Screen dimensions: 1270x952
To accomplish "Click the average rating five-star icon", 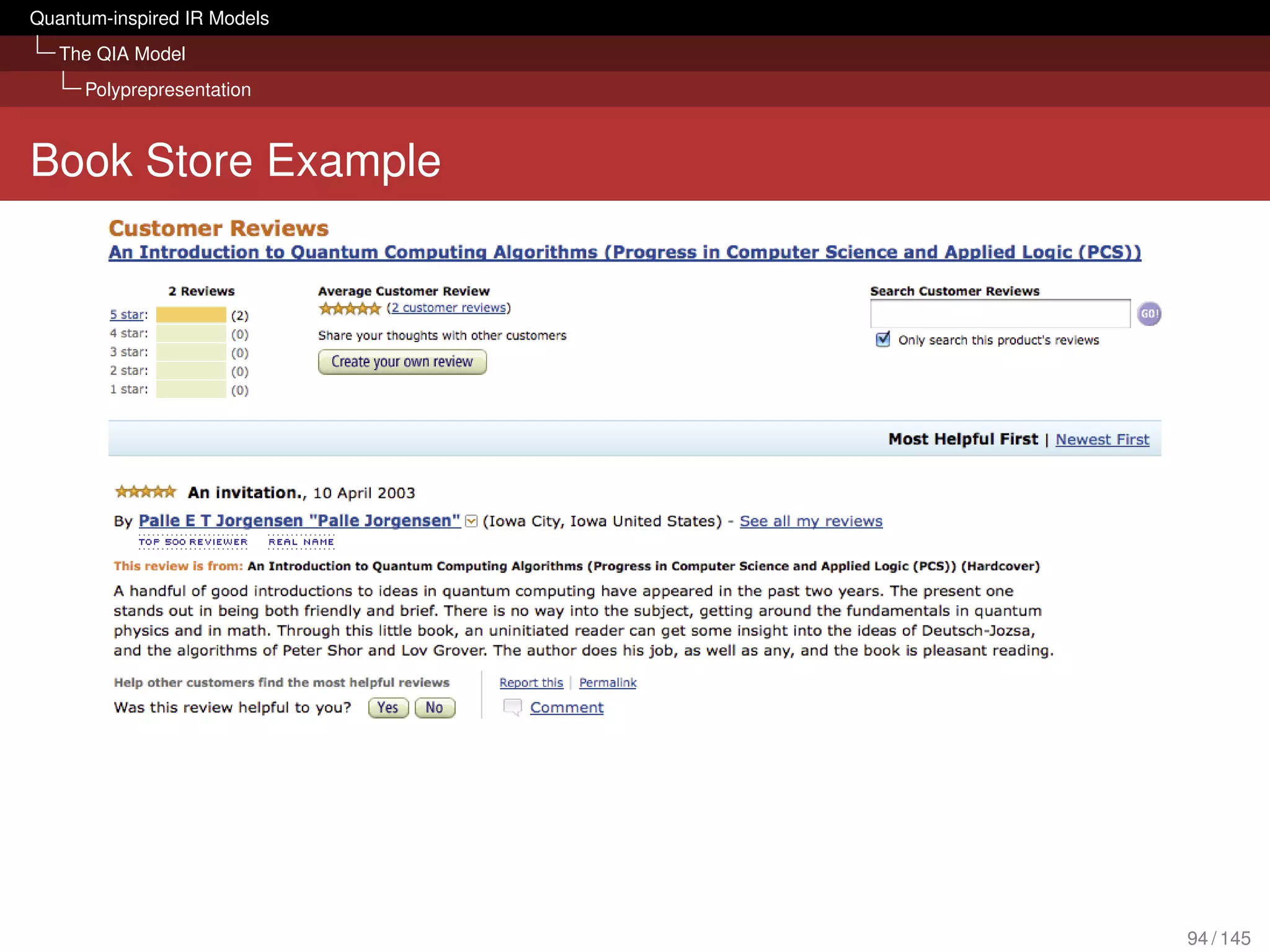I will (x=349, y=308).
